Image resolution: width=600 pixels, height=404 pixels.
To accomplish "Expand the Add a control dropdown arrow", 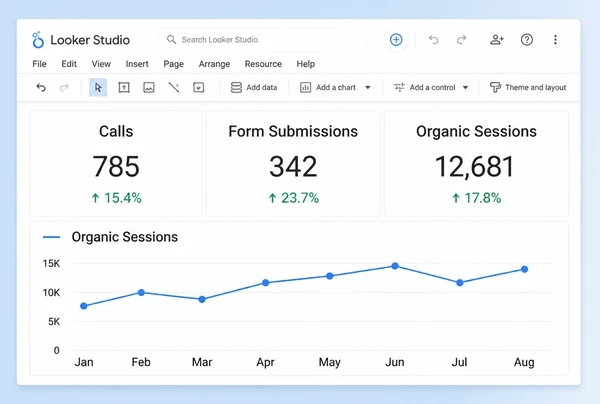I will click(x=465, y=88).
